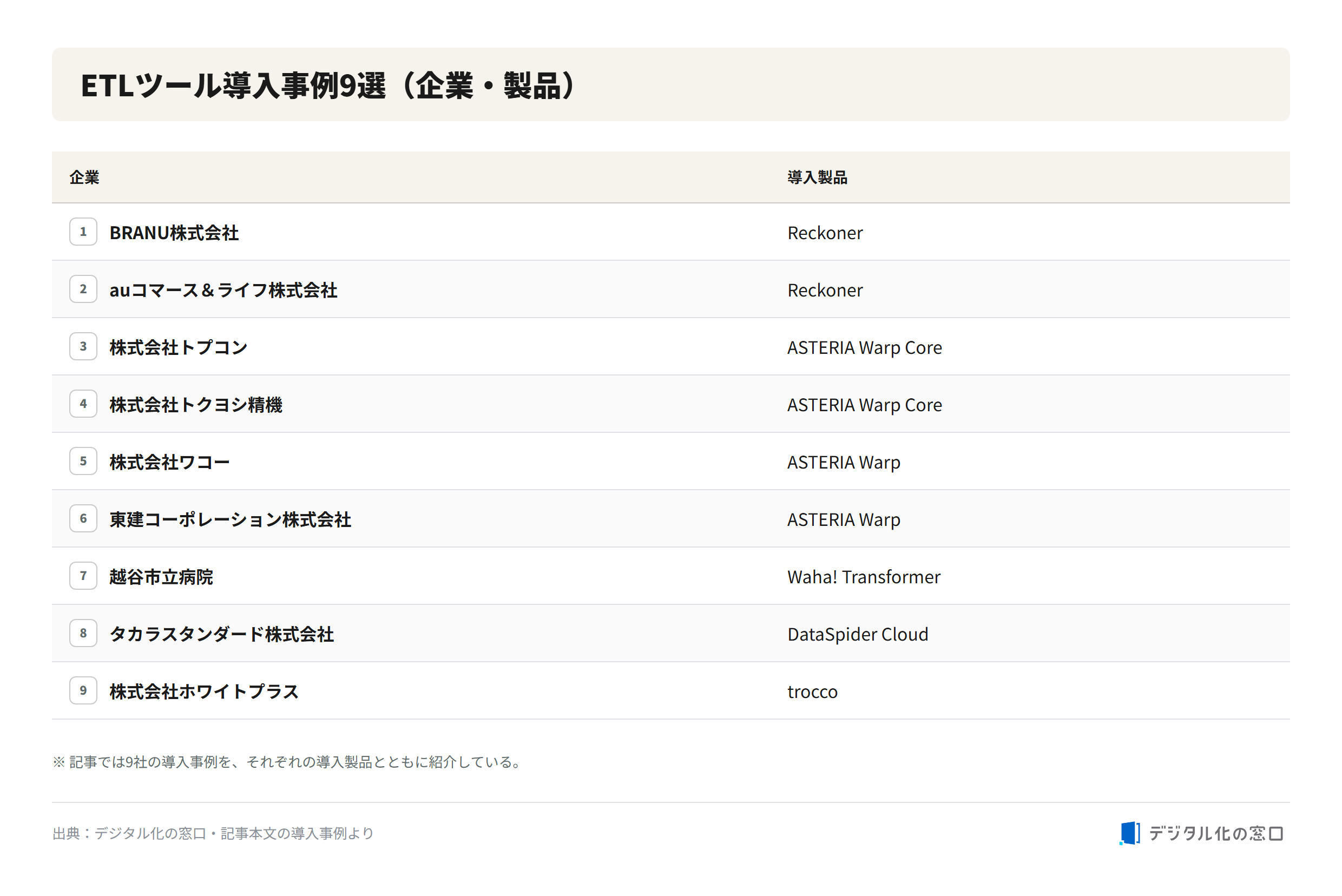1342x896 pixels.
Task: Click the 企業 column header
Action: click(84, 177)
